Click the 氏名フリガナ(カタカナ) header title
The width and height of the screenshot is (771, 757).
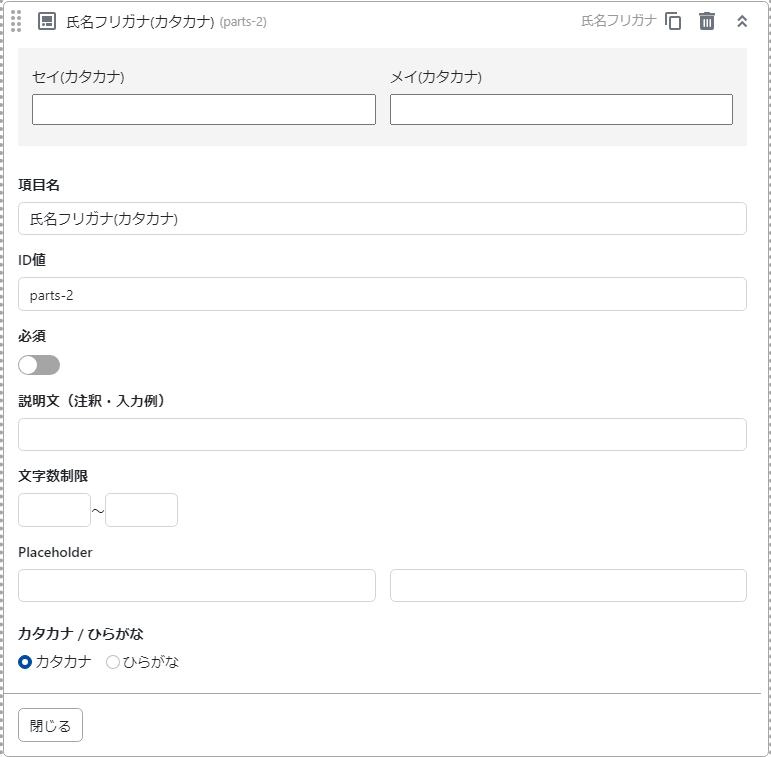click(140, 21)
